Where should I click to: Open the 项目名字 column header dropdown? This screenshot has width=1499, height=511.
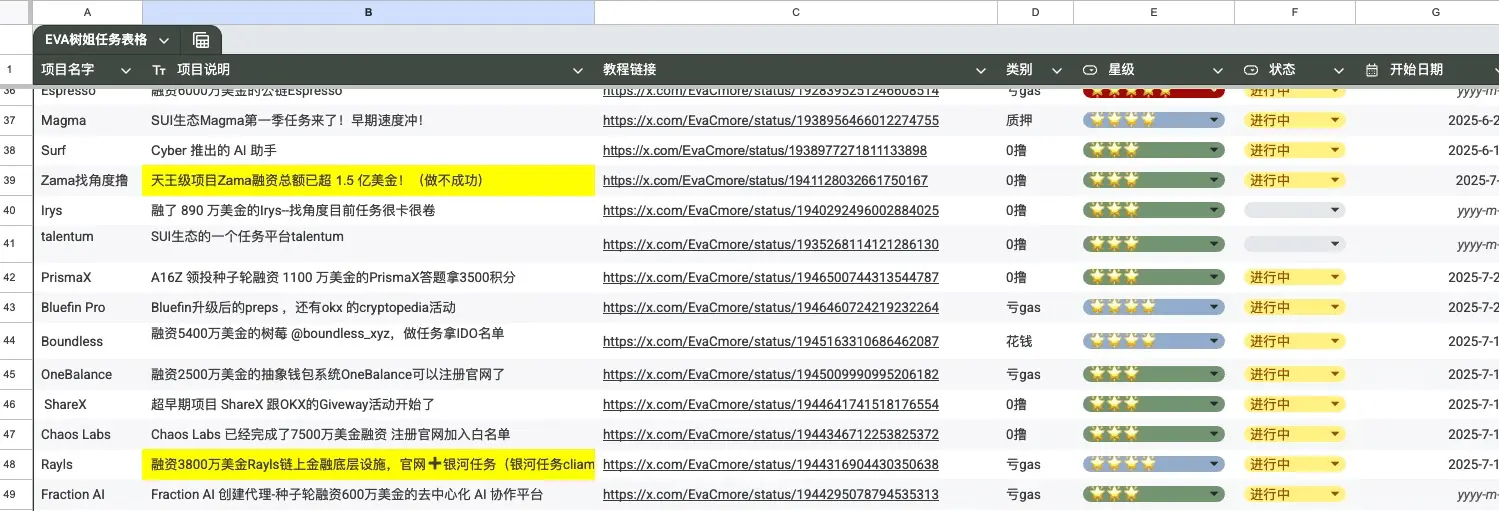click(125, 70)
